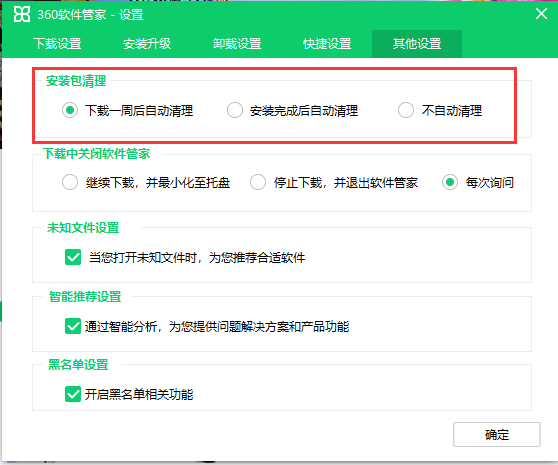Close the settings dialog with X

(x=541, y=14)
